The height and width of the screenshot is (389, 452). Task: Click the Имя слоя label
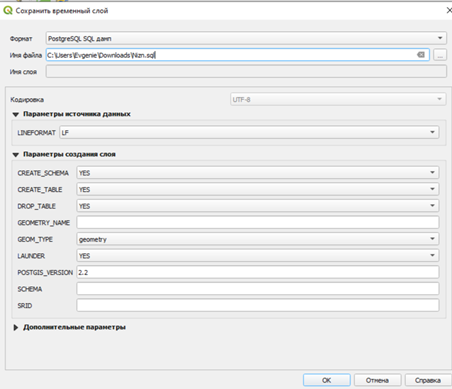pyautogui.click(x=23, y=72)
